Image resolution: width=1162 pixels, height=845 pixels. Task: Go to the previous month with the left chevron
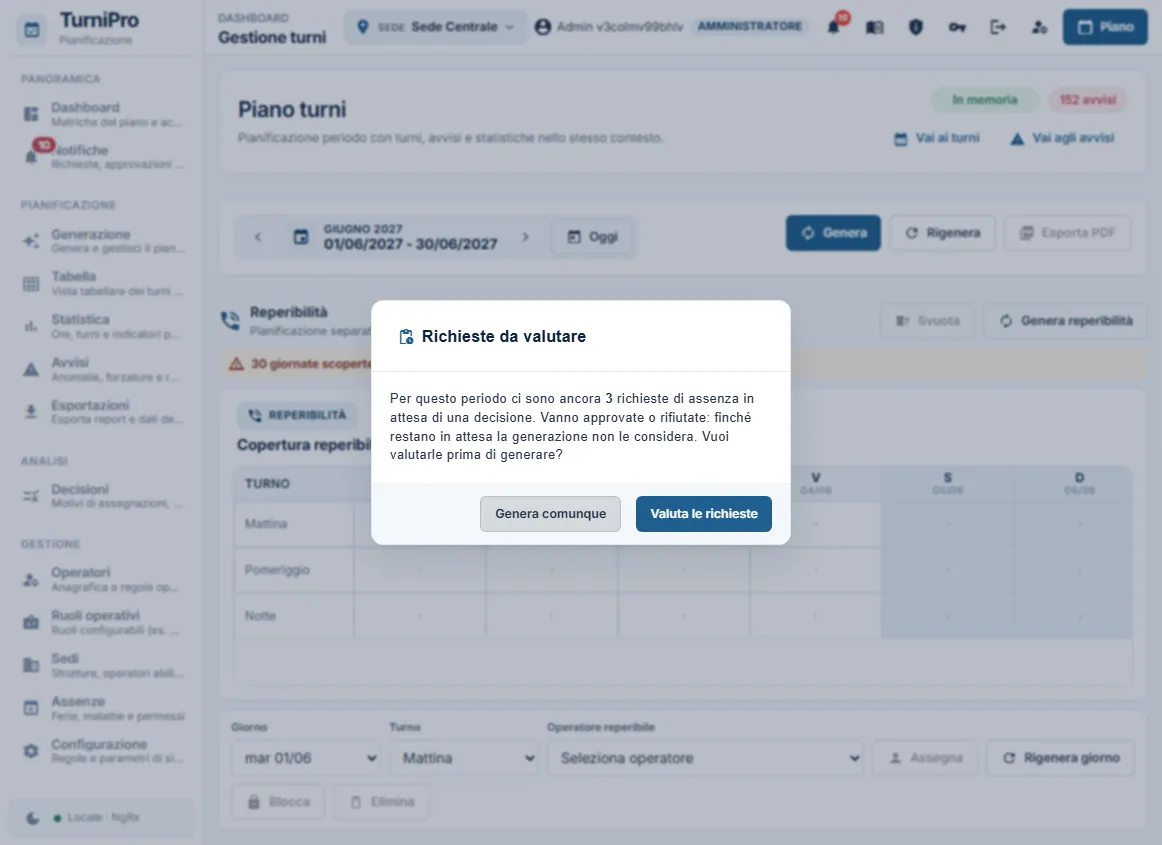(x=258, y=237)
